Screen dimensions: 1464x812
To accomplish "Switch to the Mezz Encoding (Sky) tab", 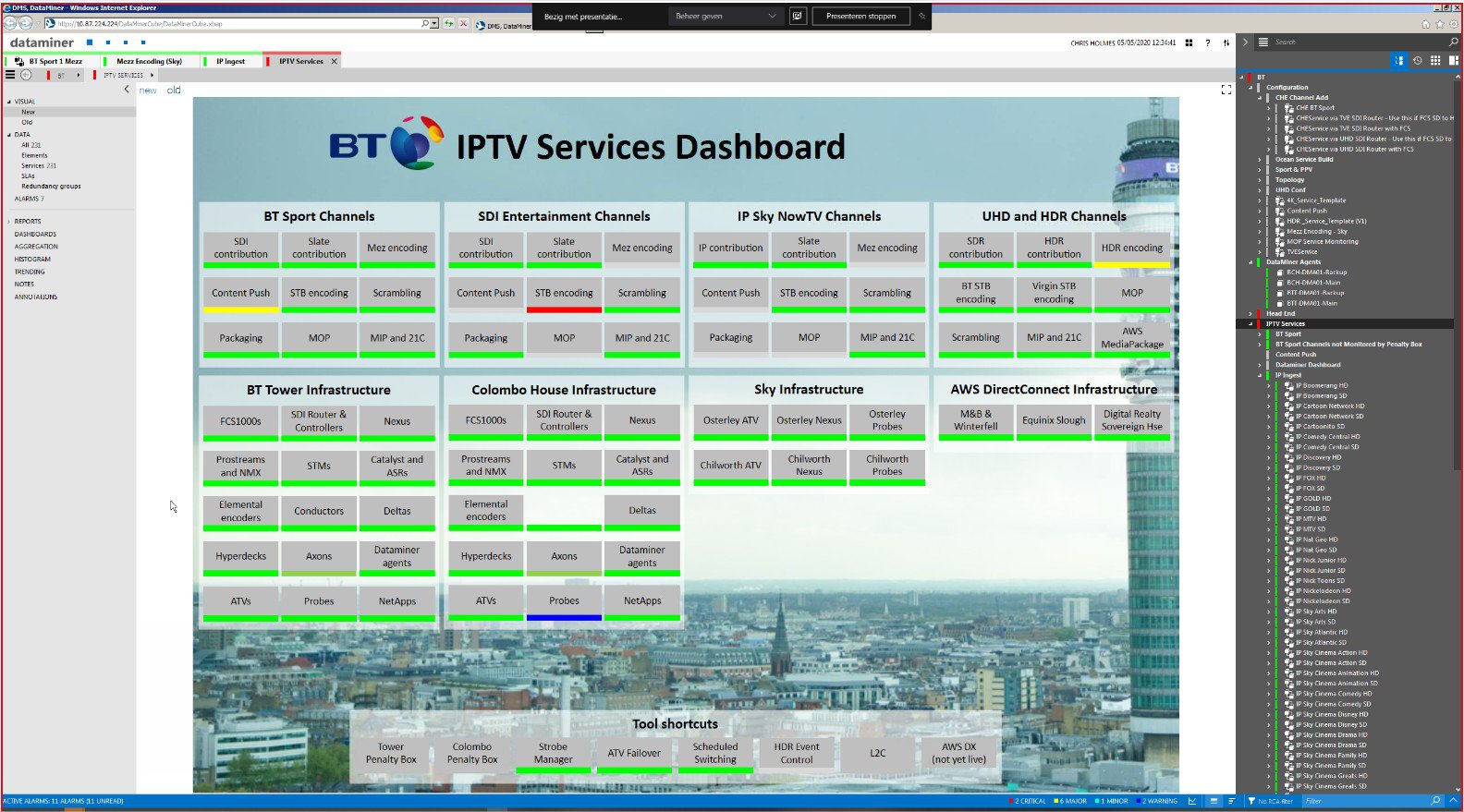I will point(149,61).
